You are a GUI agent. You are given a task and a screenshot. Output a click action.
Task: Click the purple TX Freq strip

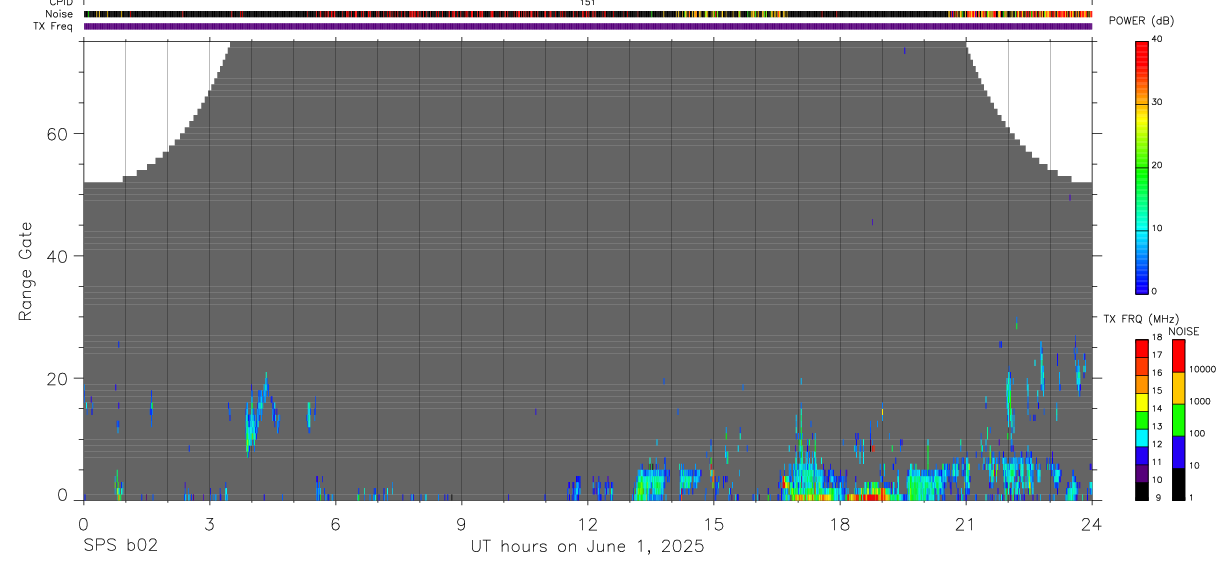(588, 27)
